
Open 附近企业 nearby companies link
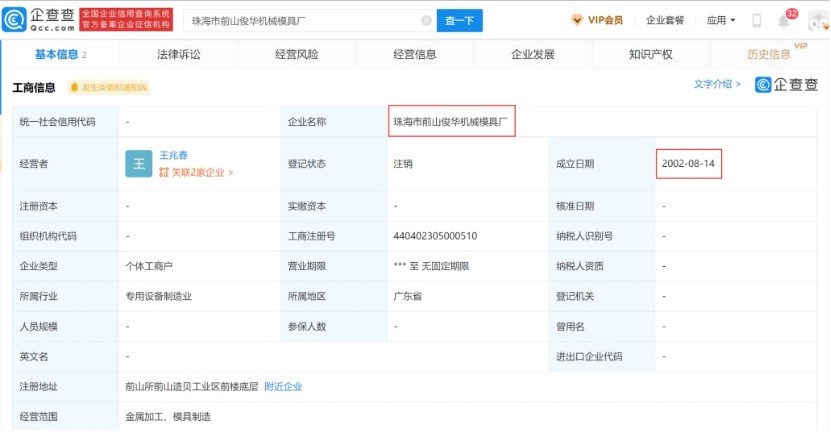click(x=283, y=386)
